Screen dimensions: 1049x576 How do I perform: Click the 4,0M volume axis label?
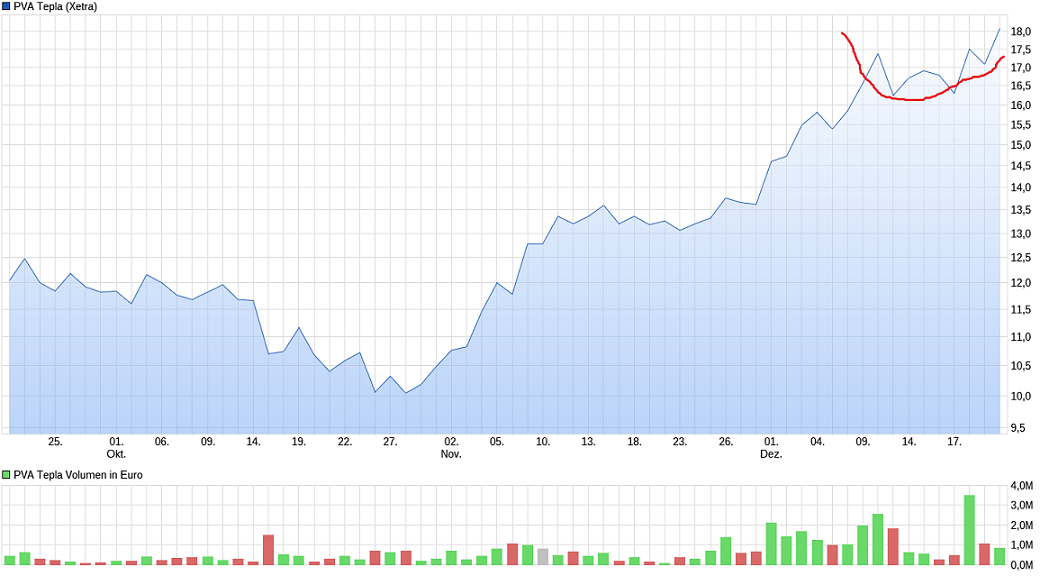(1022, 486)
